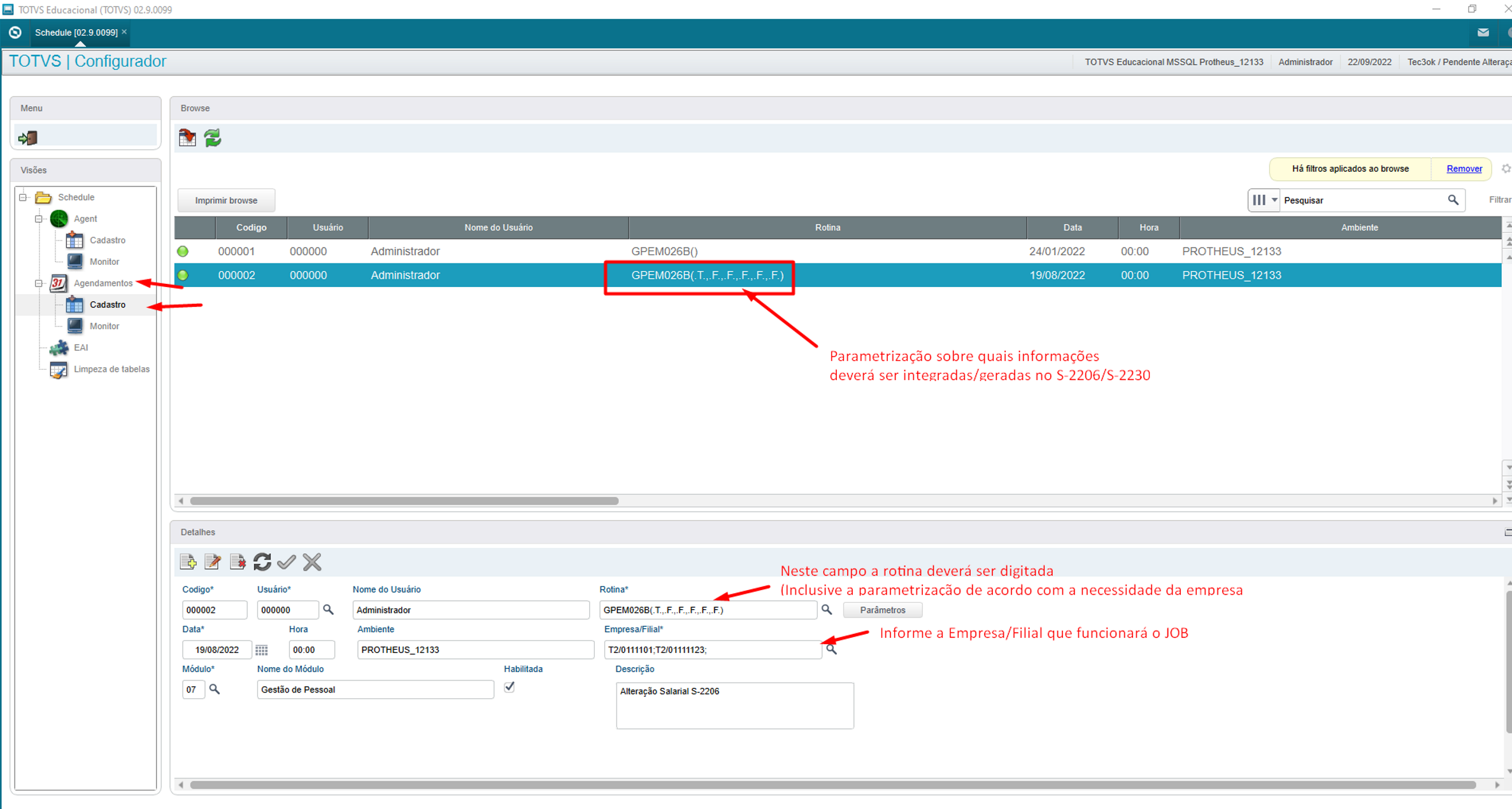The image size is (1512, 809).
Task: Click the Remover filter link
Action: point(1464,169)
